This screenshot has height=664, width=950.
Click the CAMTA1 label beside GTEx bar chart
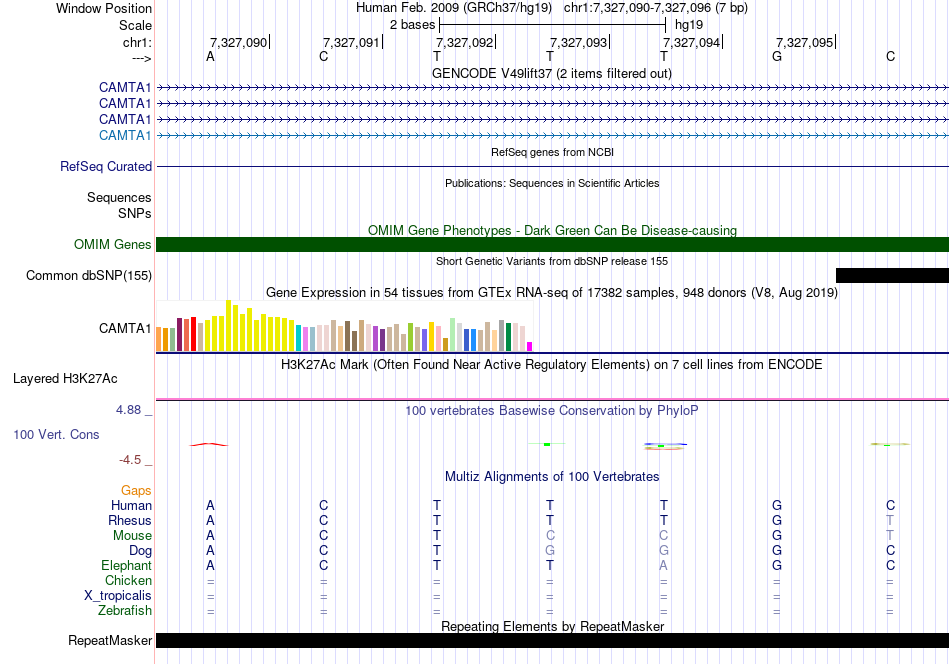[125, 328]
